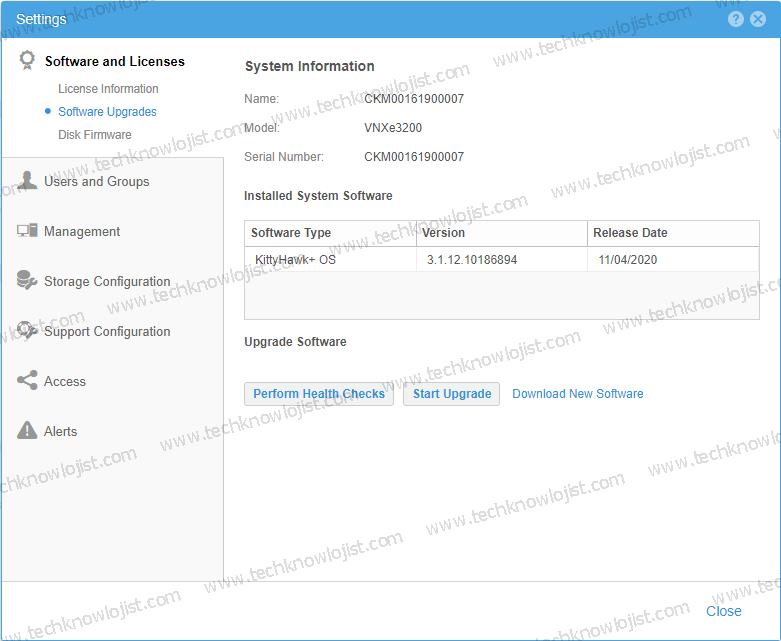Show the Alerts settings section

click(60, 431)
